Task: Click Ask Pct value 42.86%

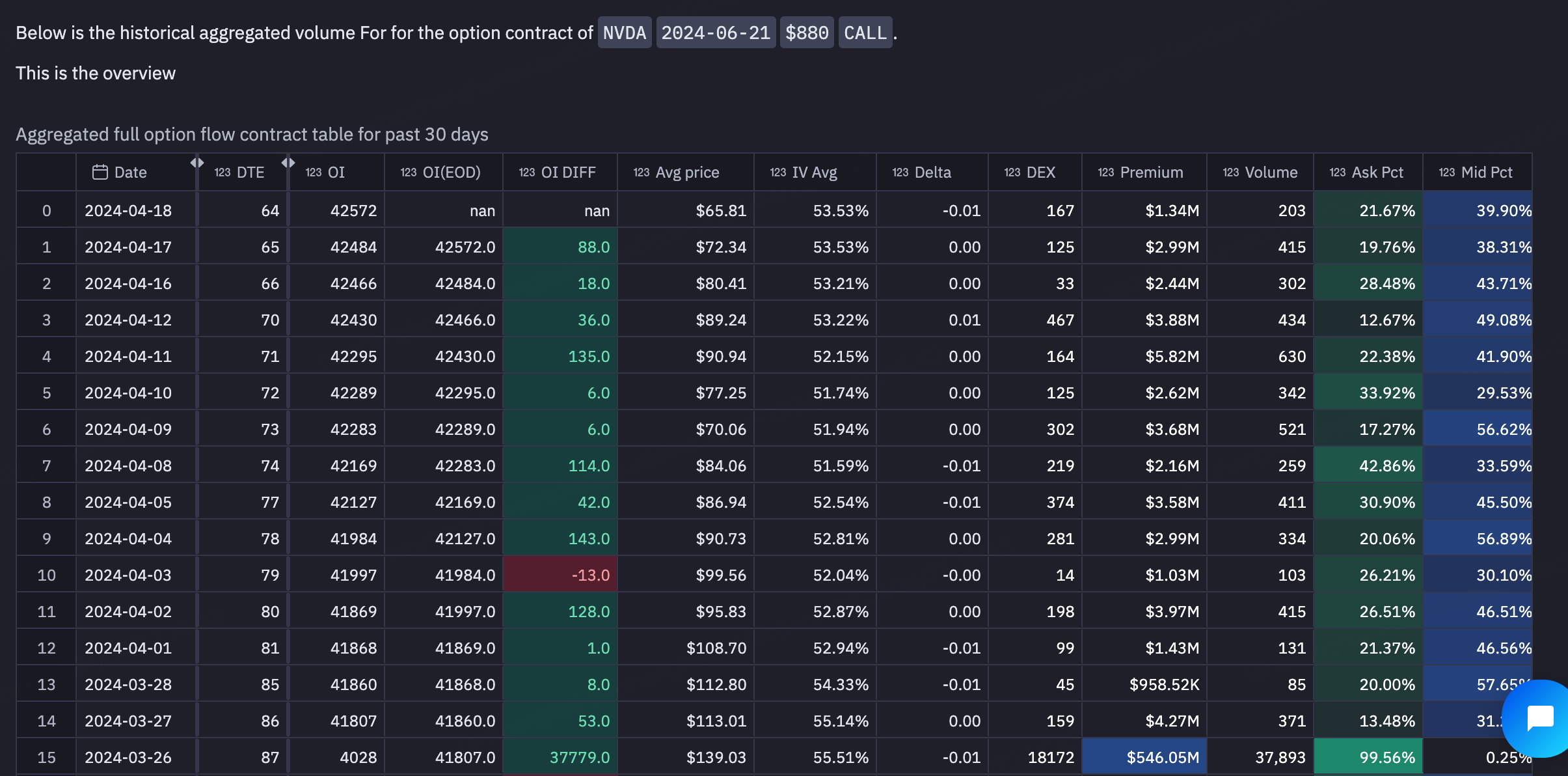Action: coord(1368,465)
